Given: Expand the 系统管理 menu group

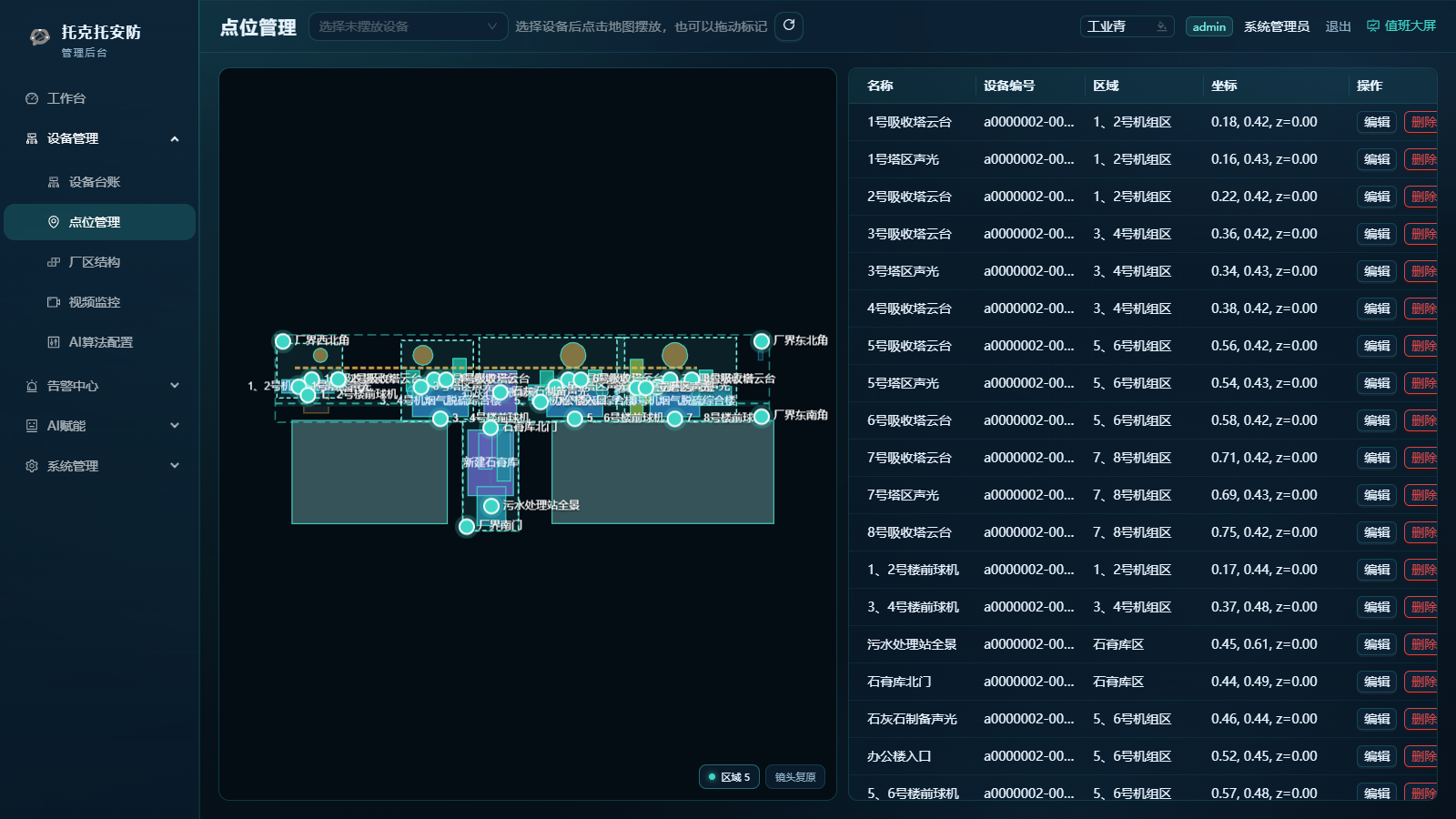Looking at the screenshot, I should pos(99,466).
